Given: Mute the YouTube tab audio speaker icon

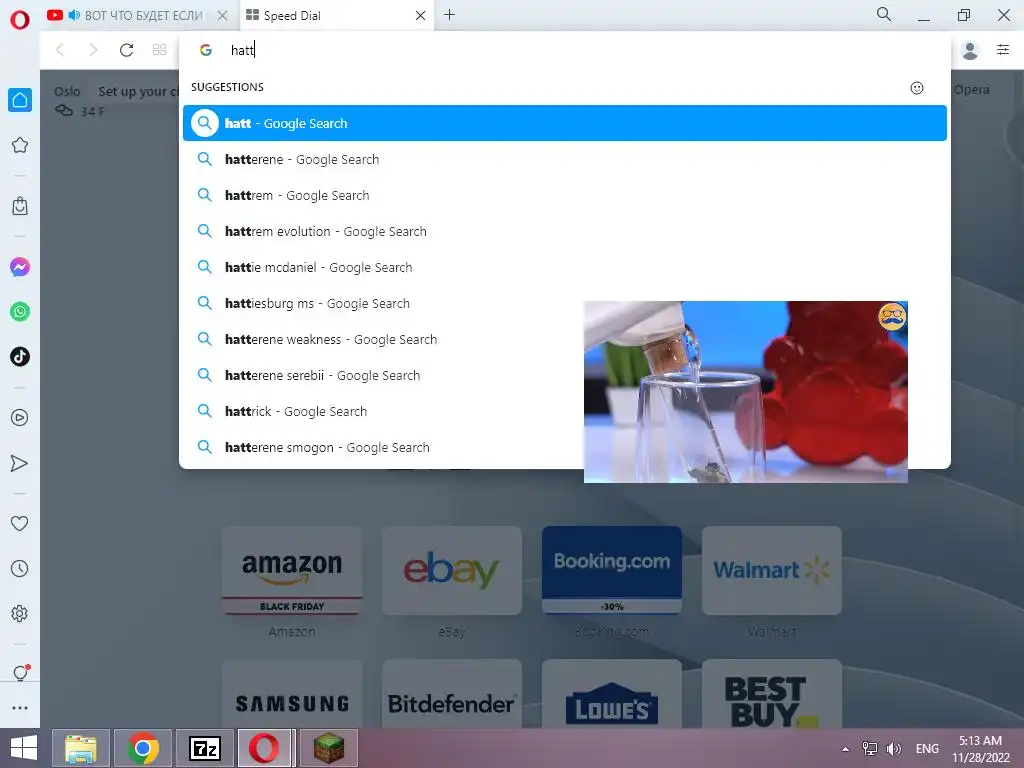Looking at the screenshot, I should [74, 15].
